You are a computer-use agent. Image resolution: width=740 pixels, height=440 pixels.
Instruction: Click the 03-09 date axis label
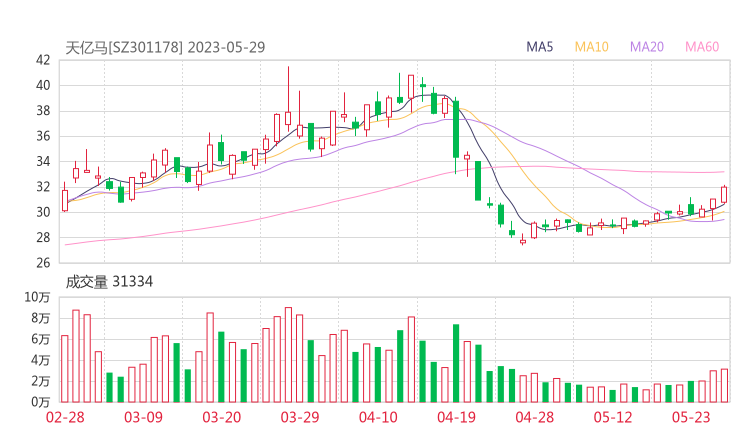(143, 417)
